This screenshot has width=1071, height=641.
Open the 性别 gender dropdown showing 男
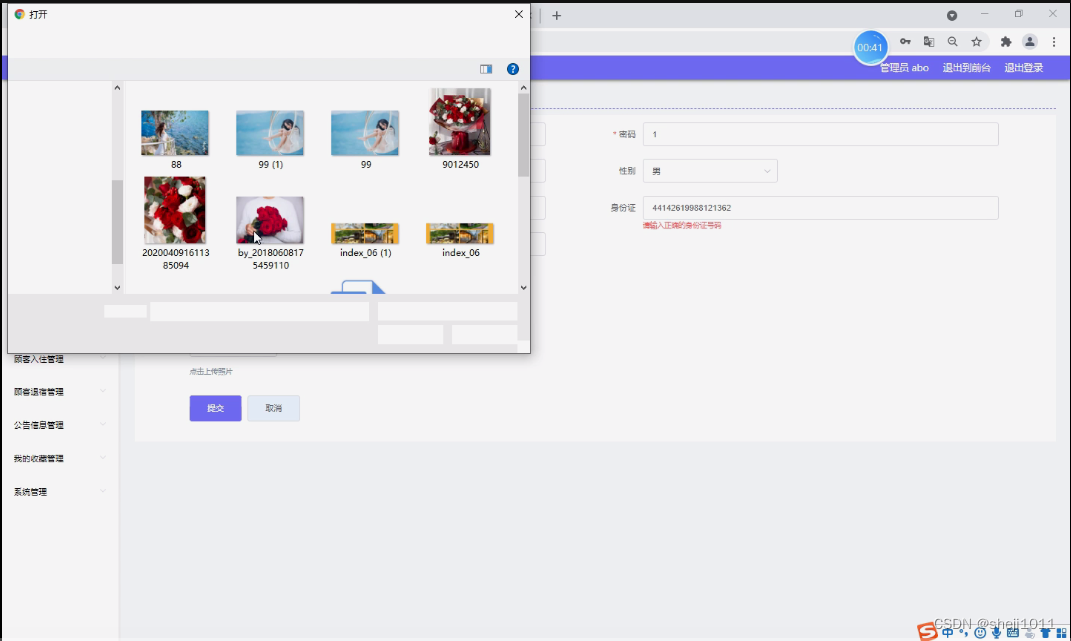pos(710,170)
